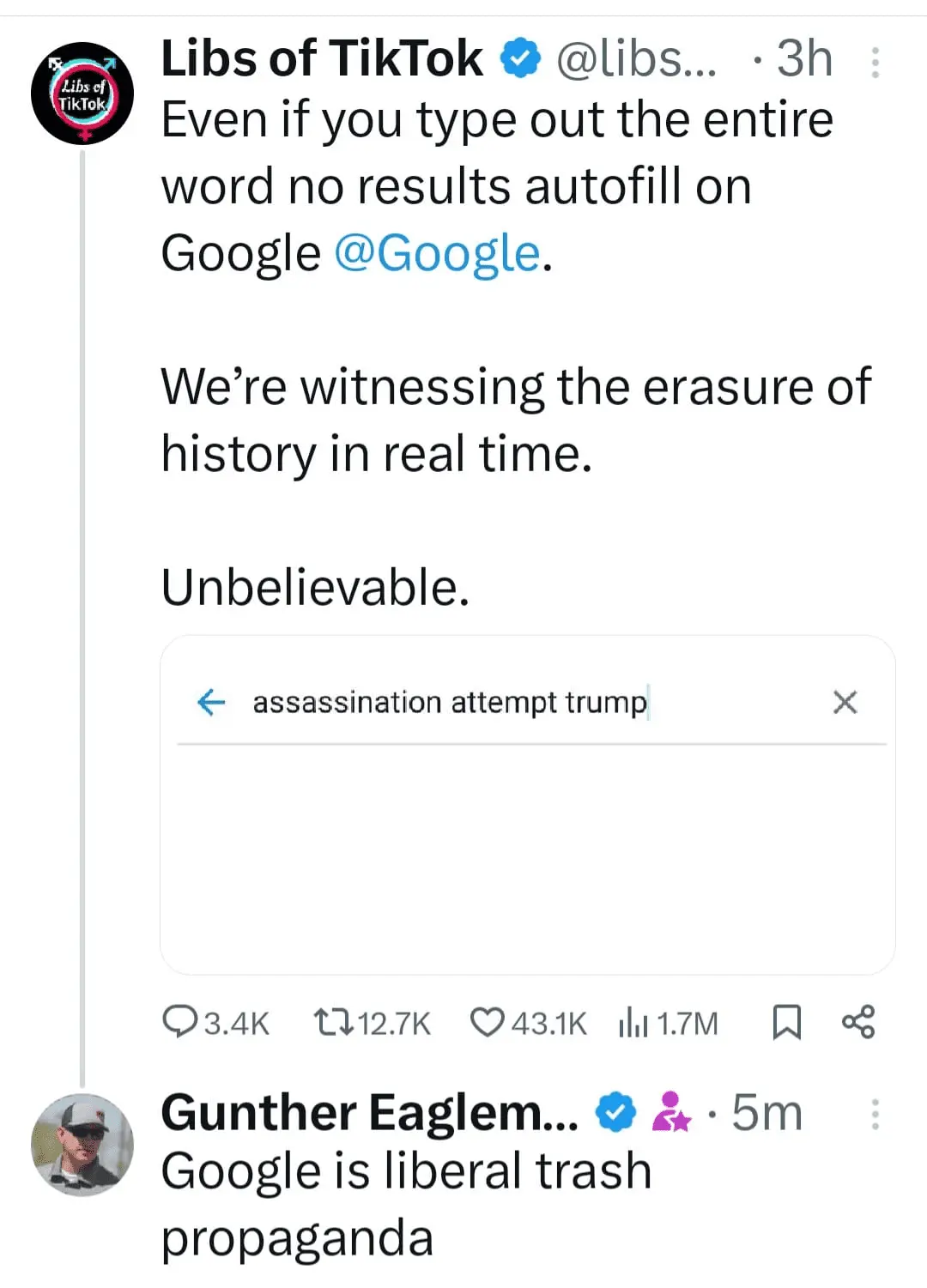Screen dimensions: 927x1288
Task: Click the @libs... username handle
Action: [x=636, y=59]
